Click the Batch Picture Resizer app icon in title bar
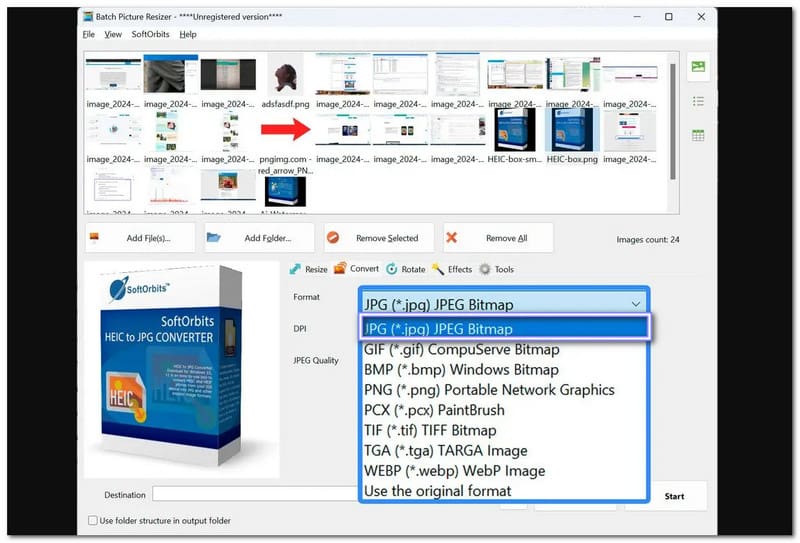The image size is (800, 543). click(x=89, y=16)
